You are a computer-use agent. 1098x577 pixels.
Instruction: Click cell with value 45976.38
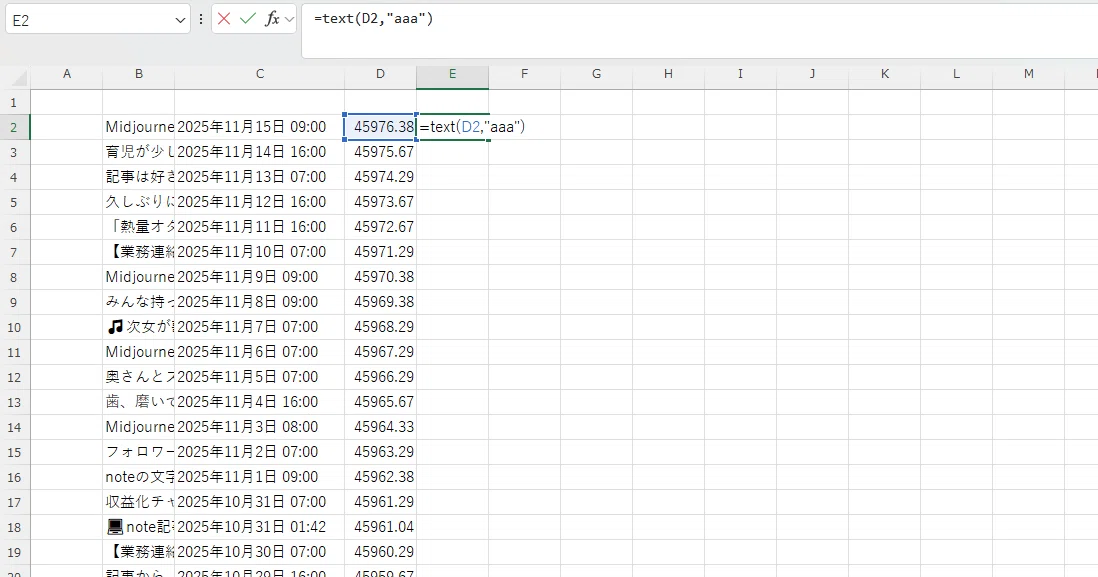point(380,127)
